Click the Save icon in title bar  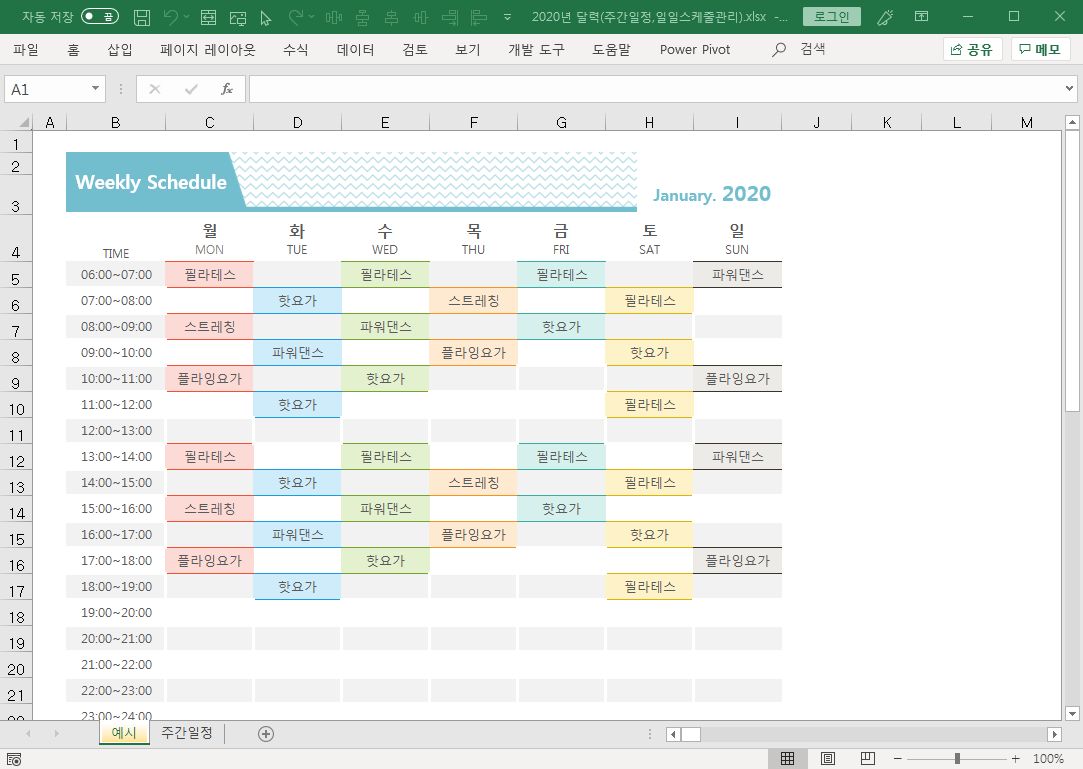pyautogui.click(x=142, y=17)
